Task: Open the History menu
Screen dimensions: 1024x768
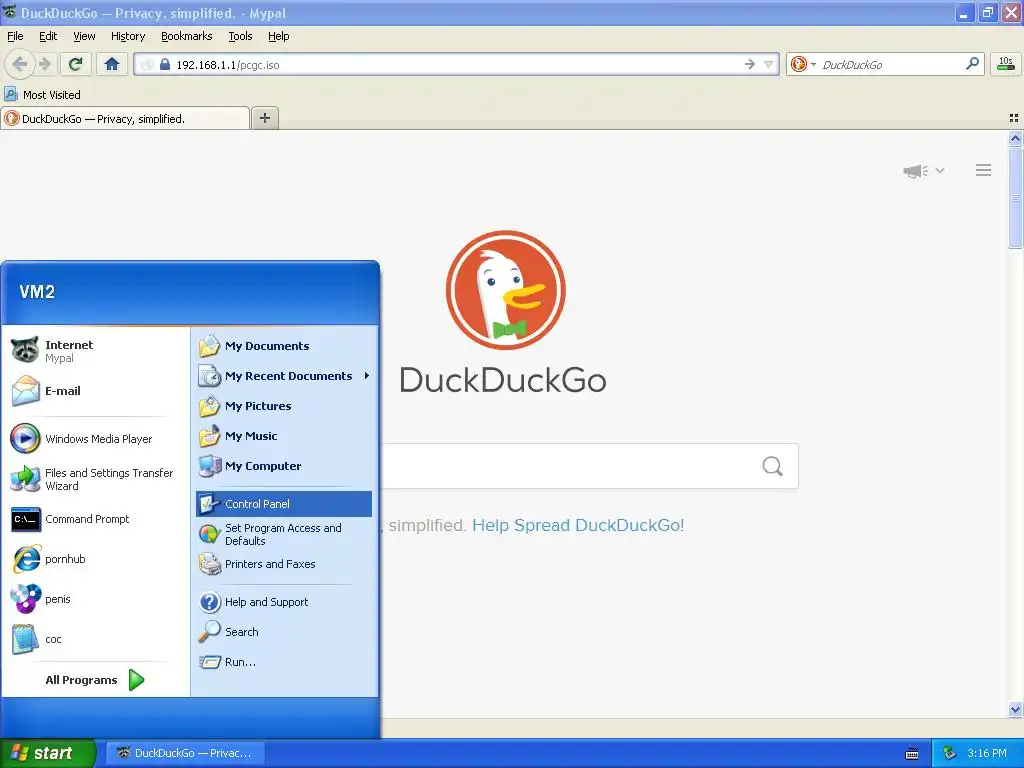Action: pyautogui.click(x=128, y=36)
